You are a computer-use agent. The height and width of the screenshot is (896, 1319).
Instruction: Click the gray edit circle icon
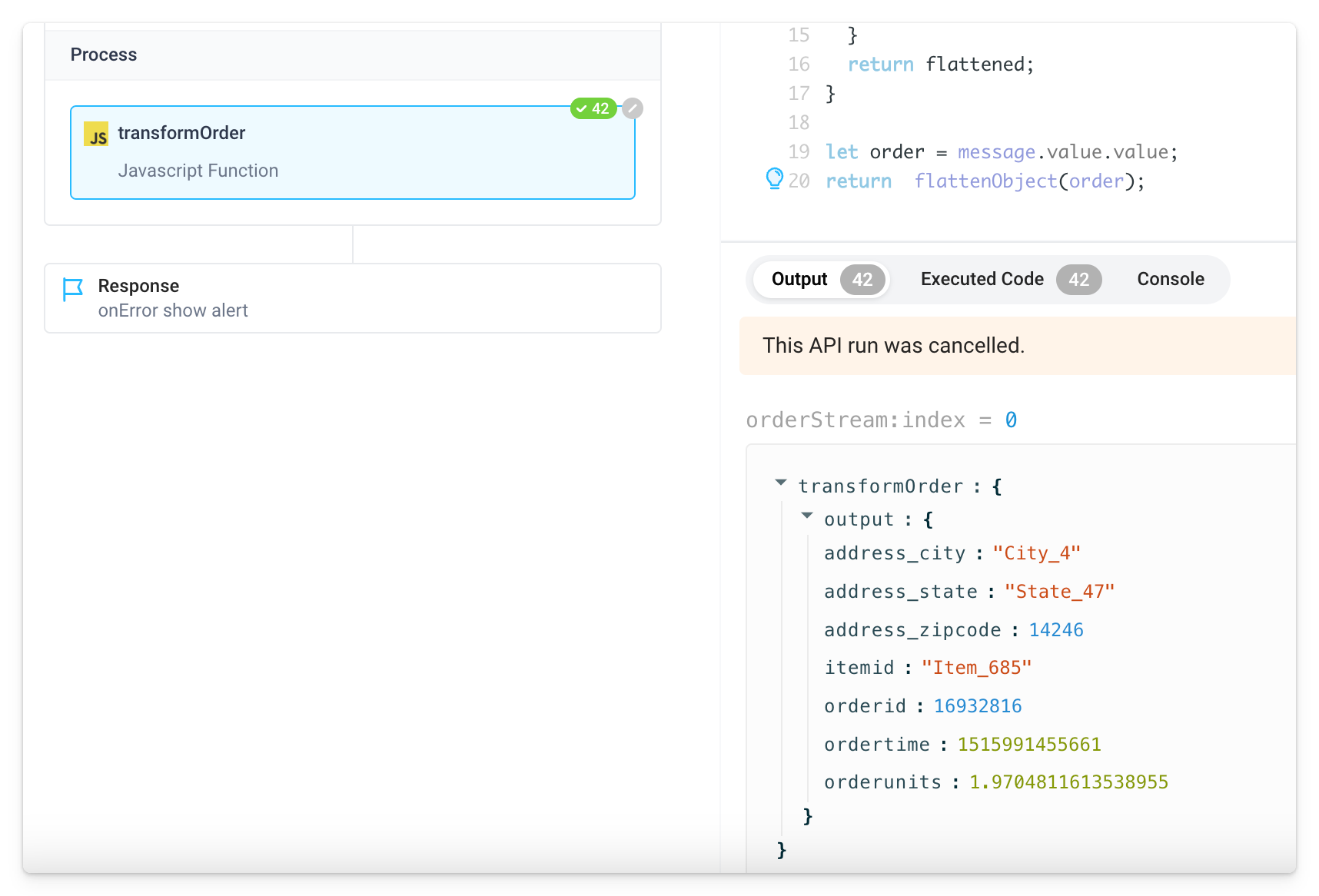coord(633,108)
